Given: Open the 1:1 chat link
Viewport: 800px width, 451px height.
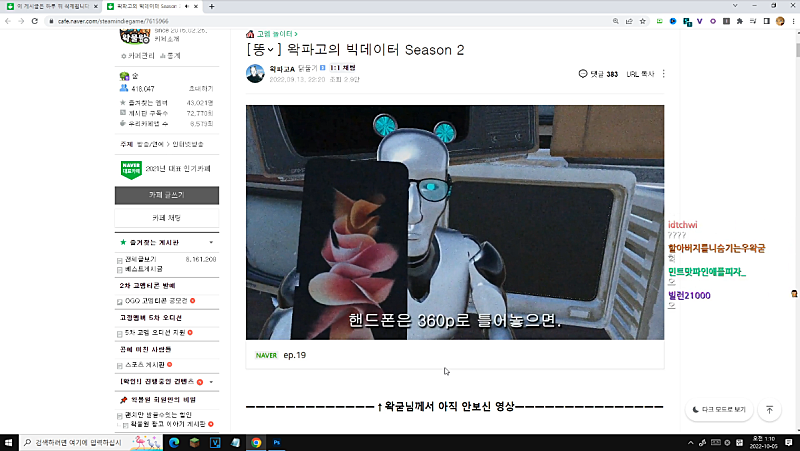Looking at the screenshot, I should click(342, 68).
